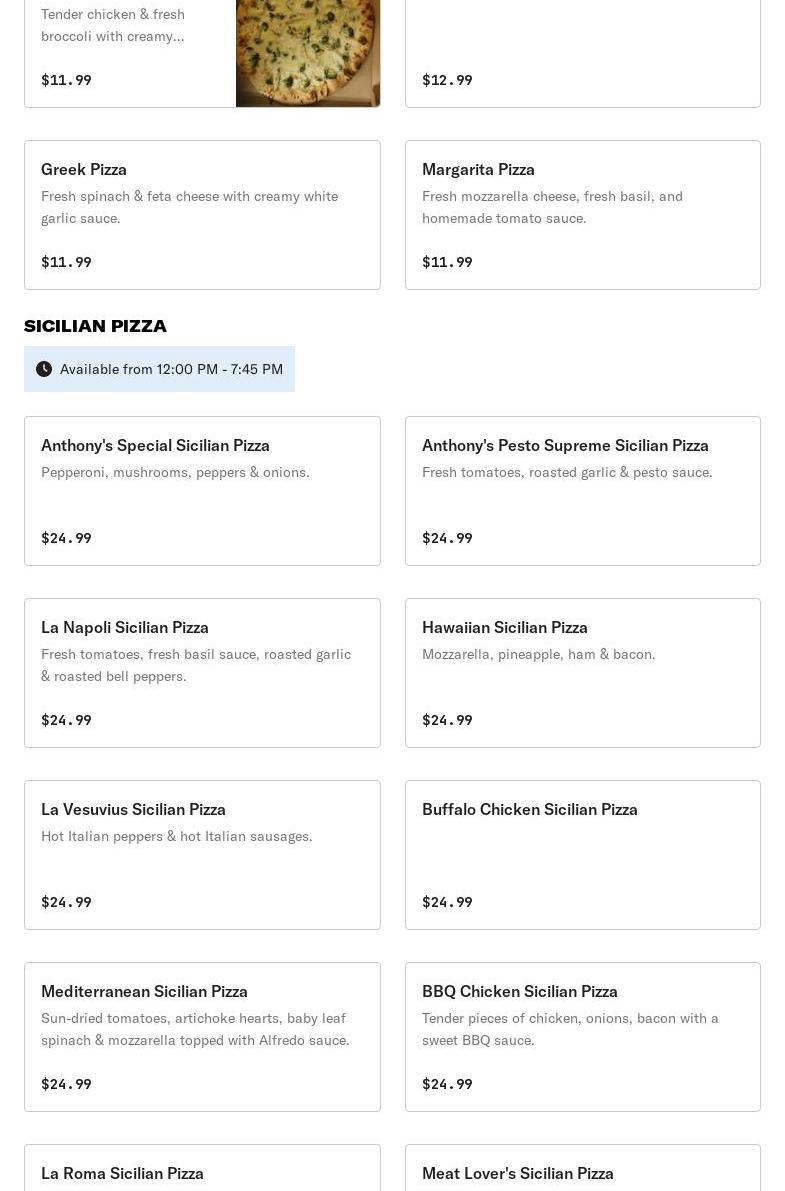Open the chicken broccoli pizza photo
This screenshot has width=785, height=1191.
(308, 52)
